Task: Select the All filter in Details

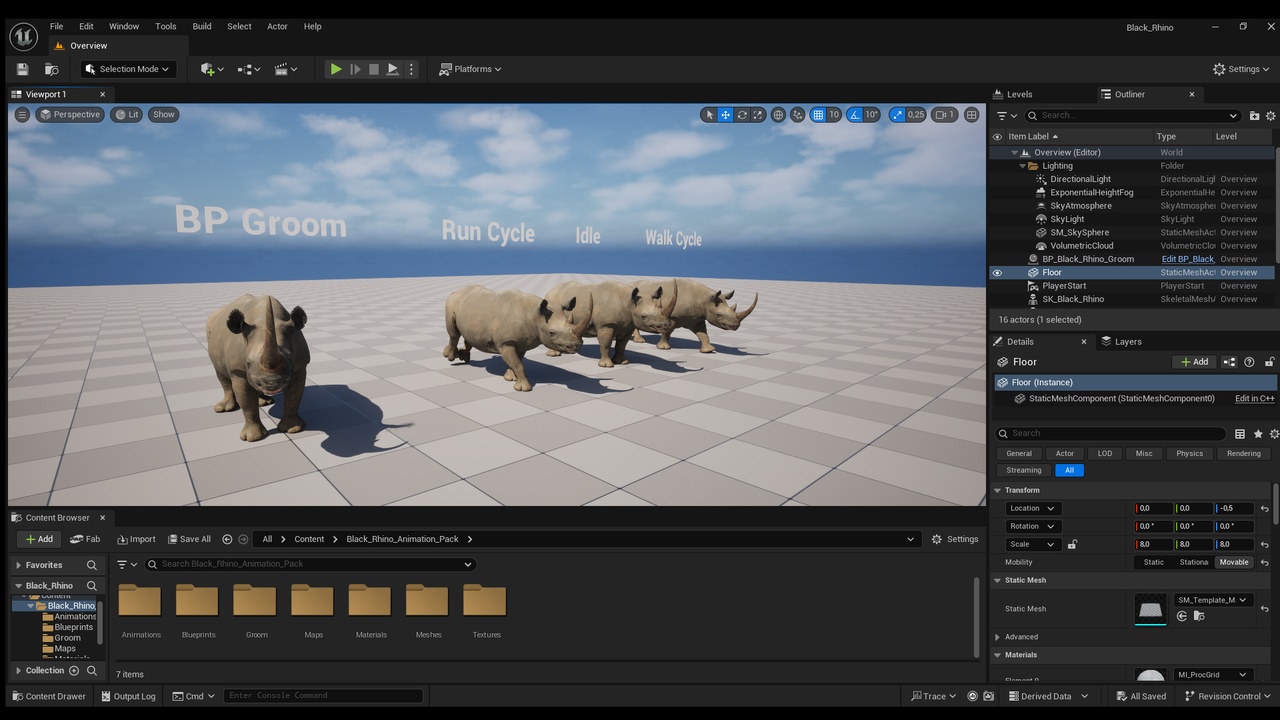Action: 1069,470
